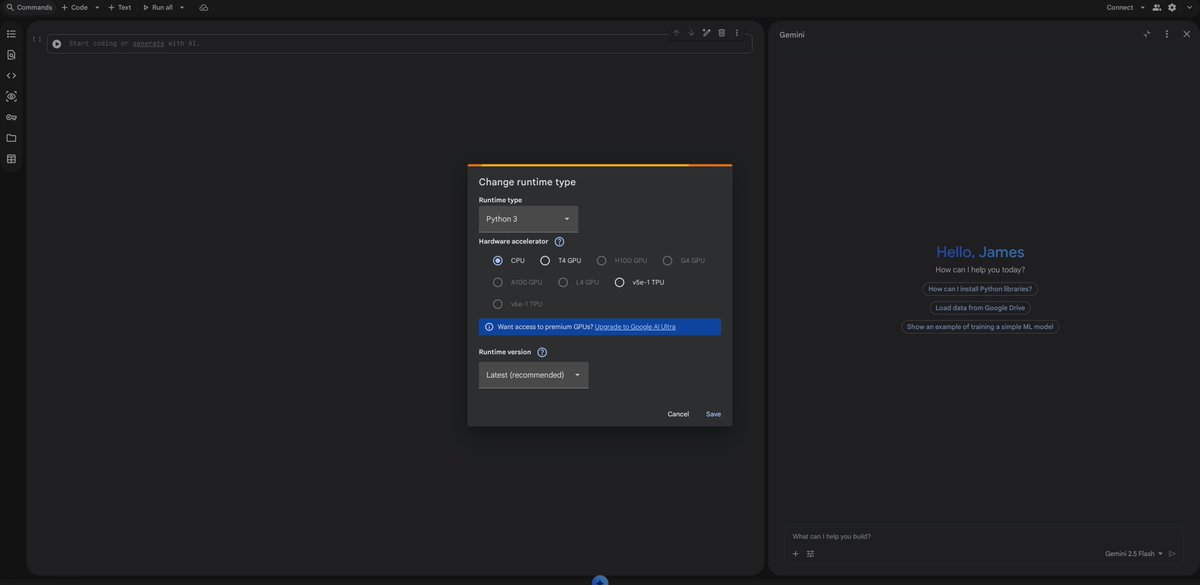Open the Share notebook people icon
The height and width of the screenshot is (585, 1200).
tap(1157, 7)
